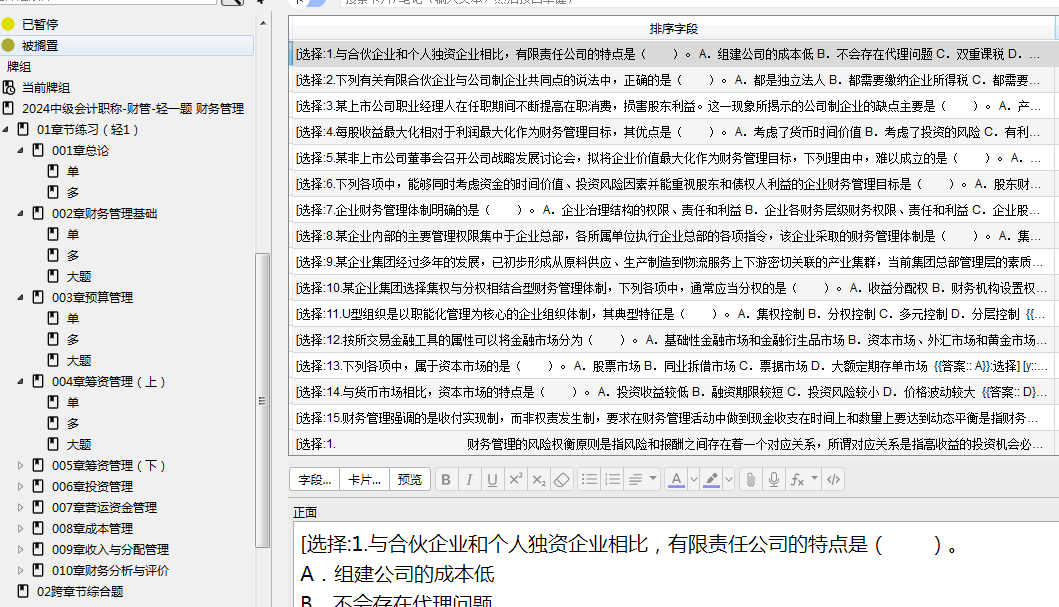Select 大题 subdeck under 002章财务管理基础
This screenshot has height=607, width=1059.
click(79, 276)
